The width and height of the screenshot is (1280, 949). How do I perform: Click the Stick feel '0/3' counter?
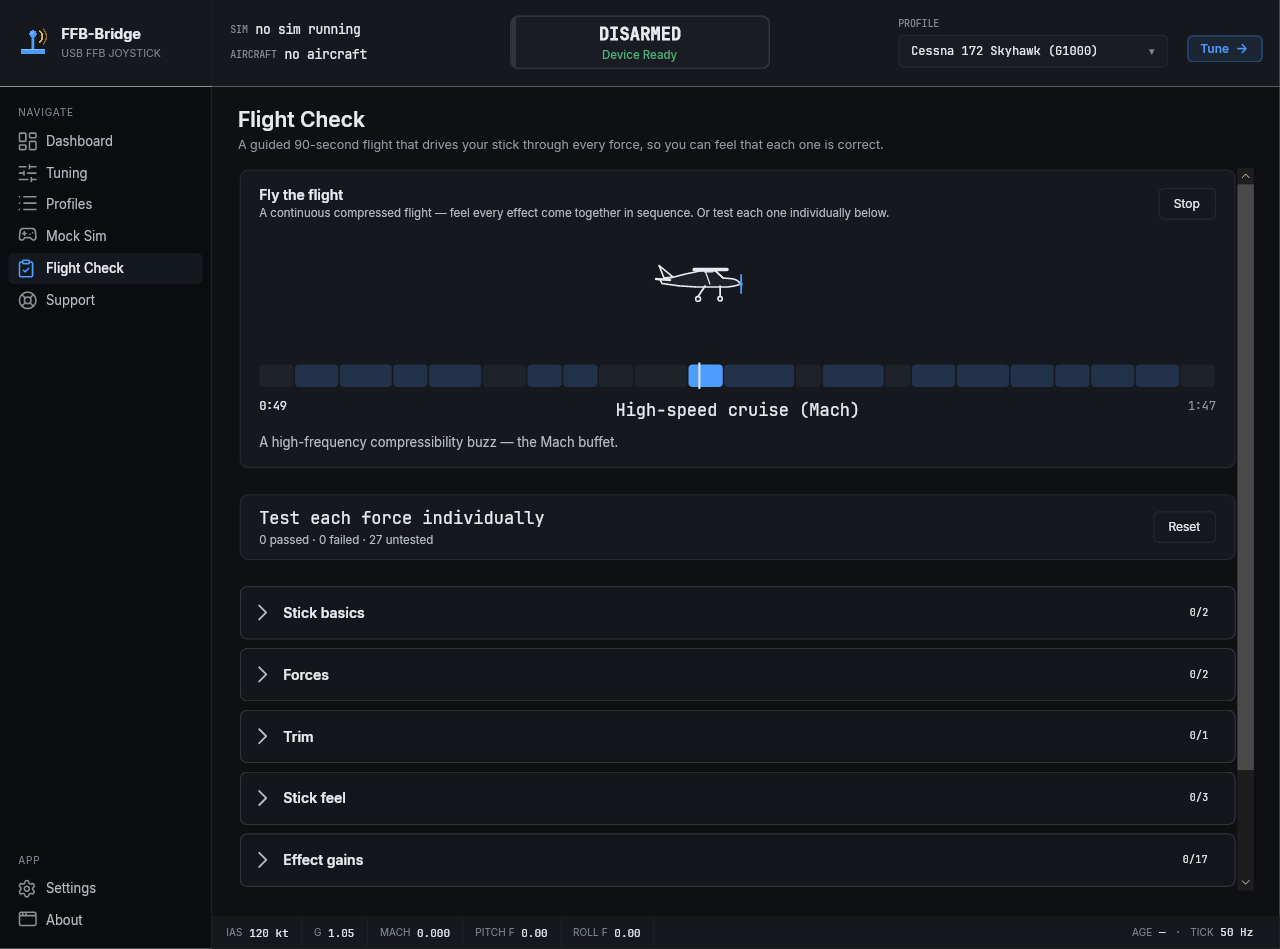point(1198,798)
